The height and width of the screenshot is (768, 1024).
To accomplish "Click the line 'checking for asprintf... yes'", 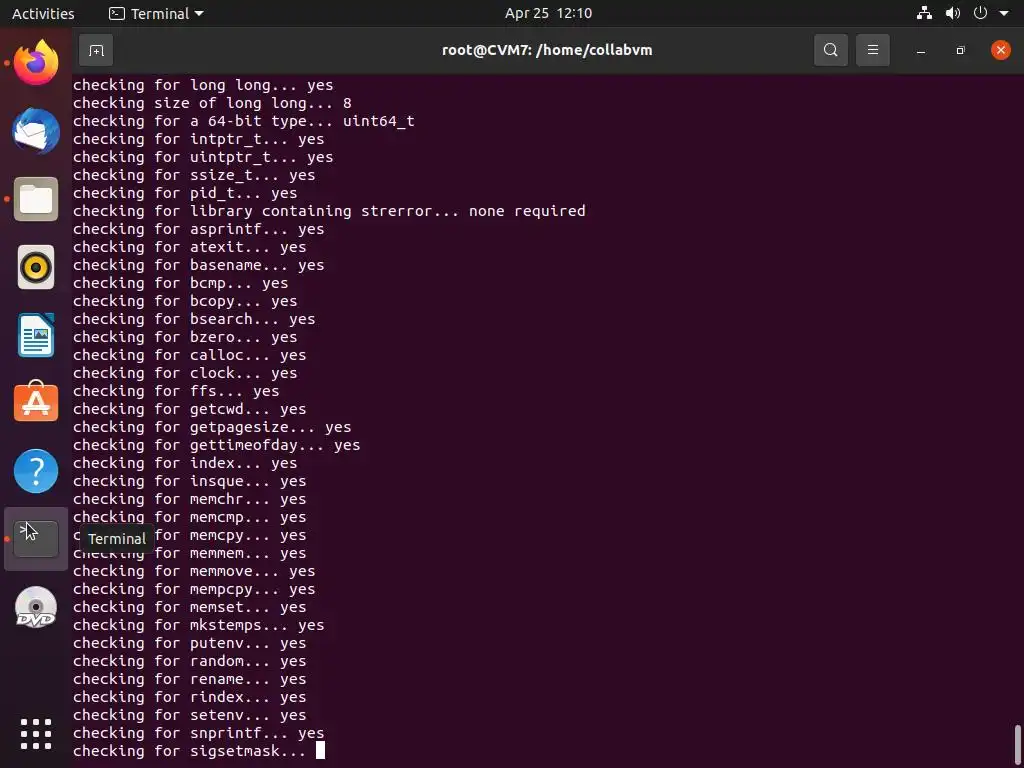I will coord(198,229).
